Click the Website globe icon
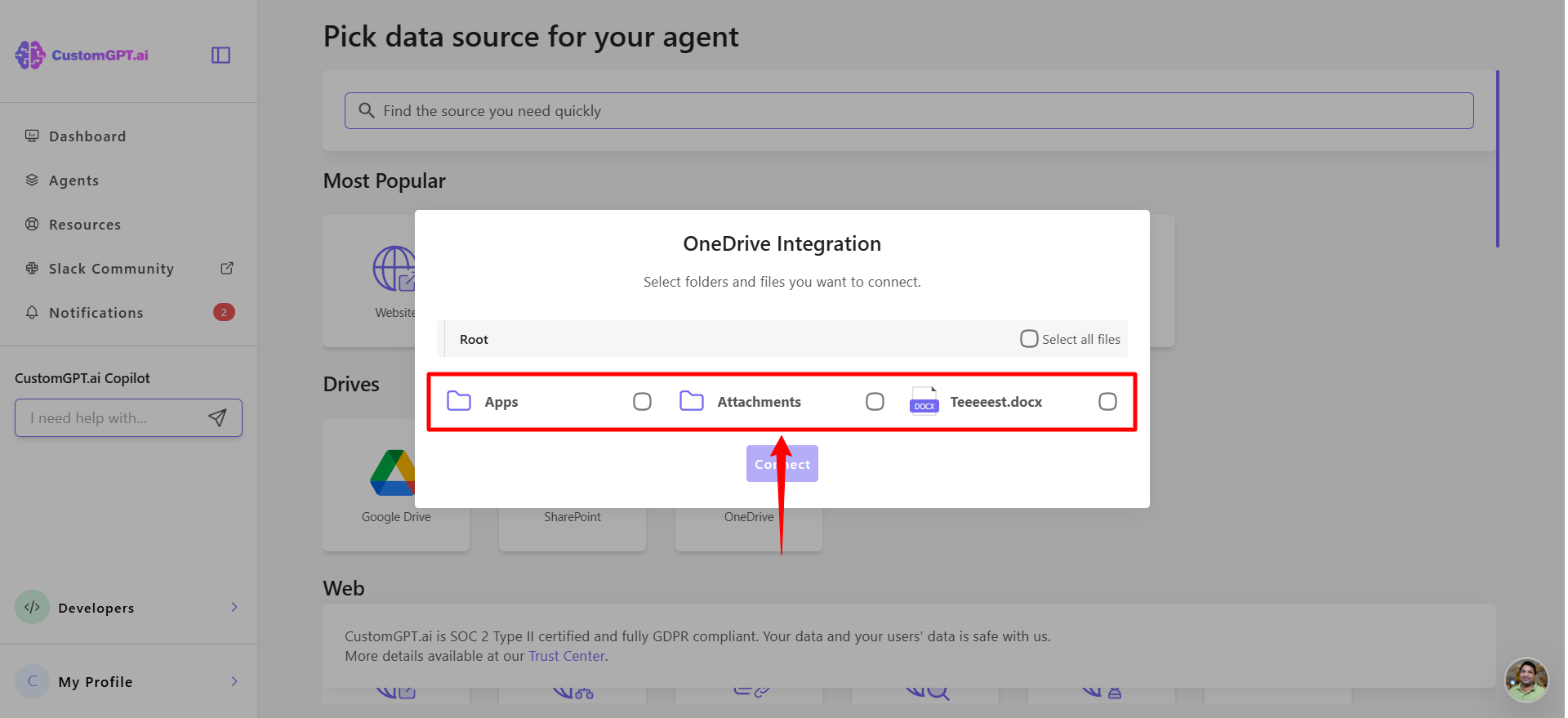The width and height of the screenshot is (1568, 718). pyautogui.click(x=394, y=269)
